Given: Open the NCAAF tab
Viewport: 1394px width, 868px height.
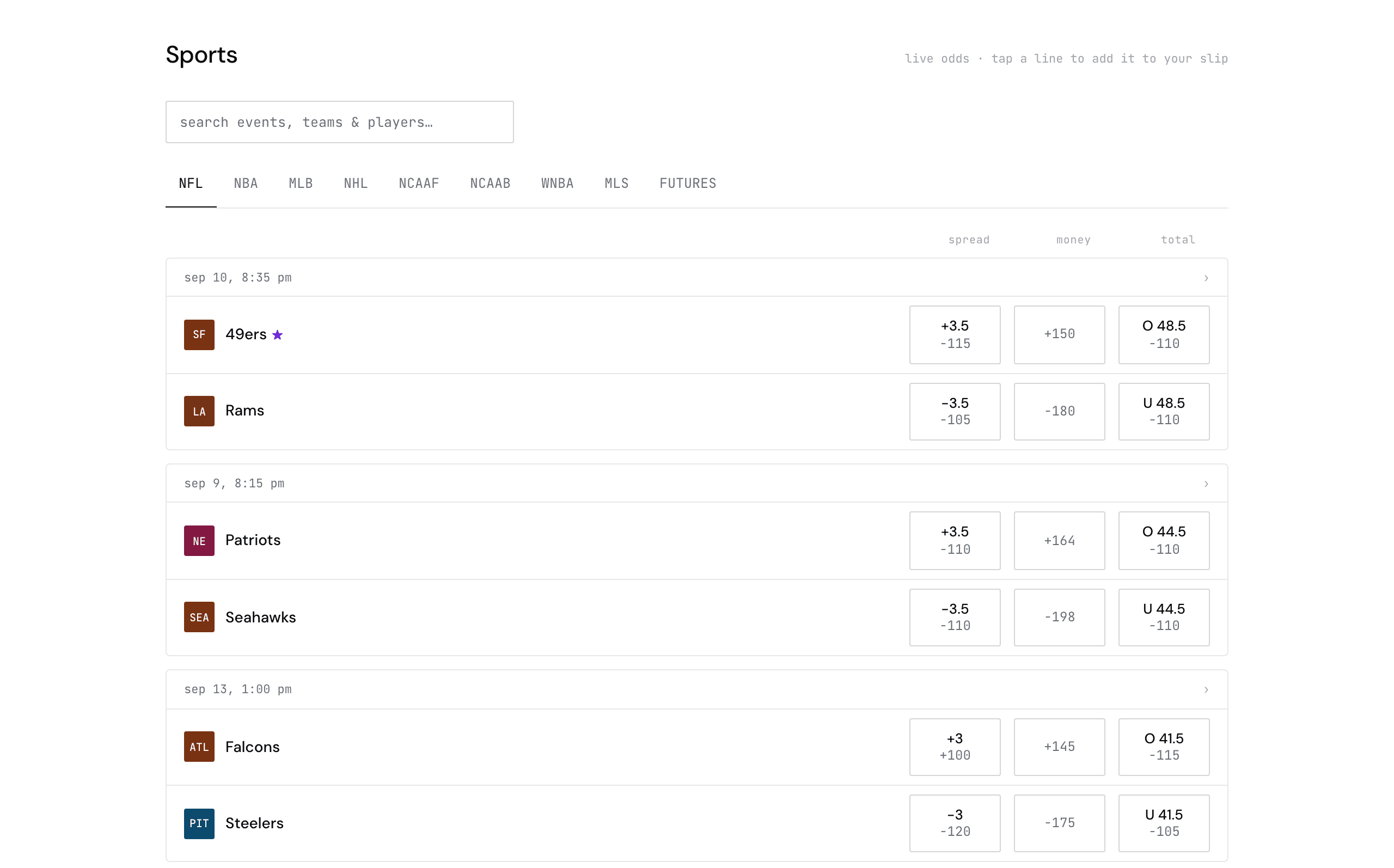Looking at the screenshot, I should [x=419, y=184].
